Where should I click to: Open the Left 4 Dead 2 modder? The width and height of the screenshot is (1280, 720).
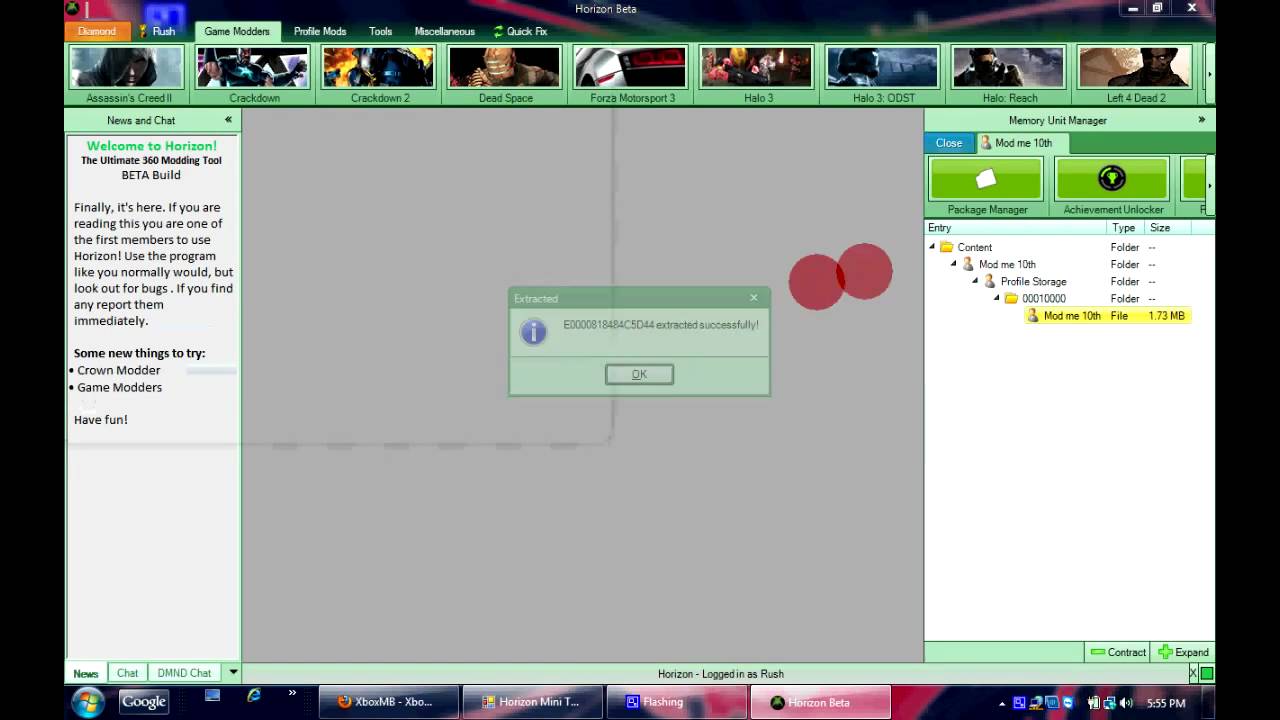coord(1135,75)
